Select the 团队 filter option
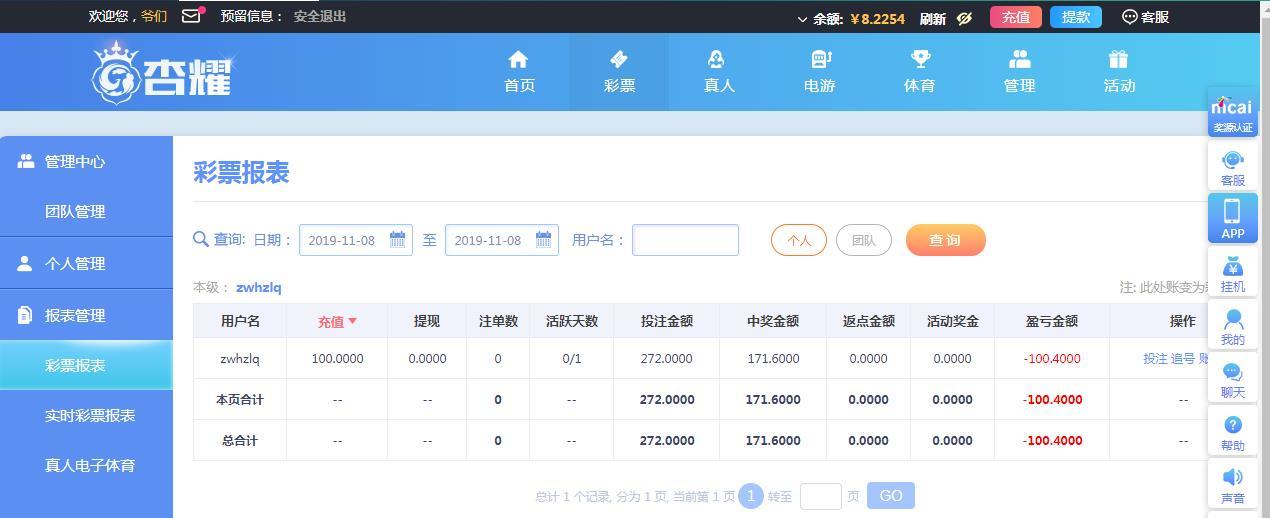 pos(864,240)
